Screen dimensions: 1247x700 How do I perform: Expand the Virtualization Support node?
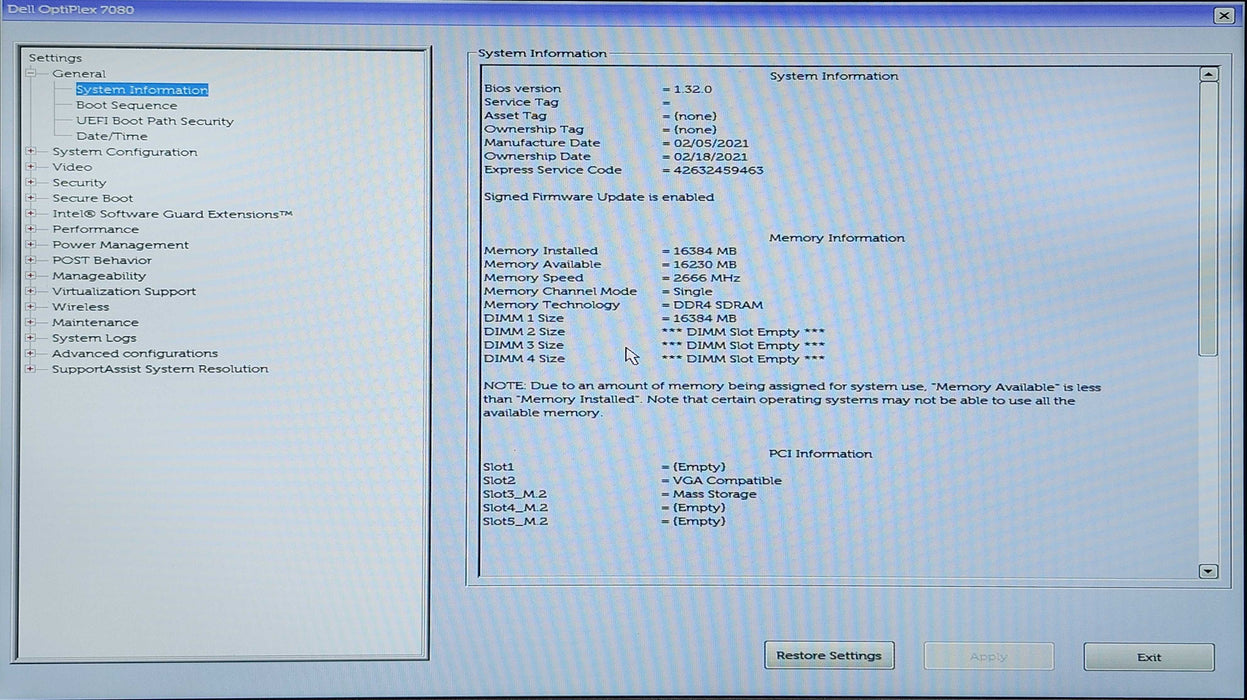point(31,292)
